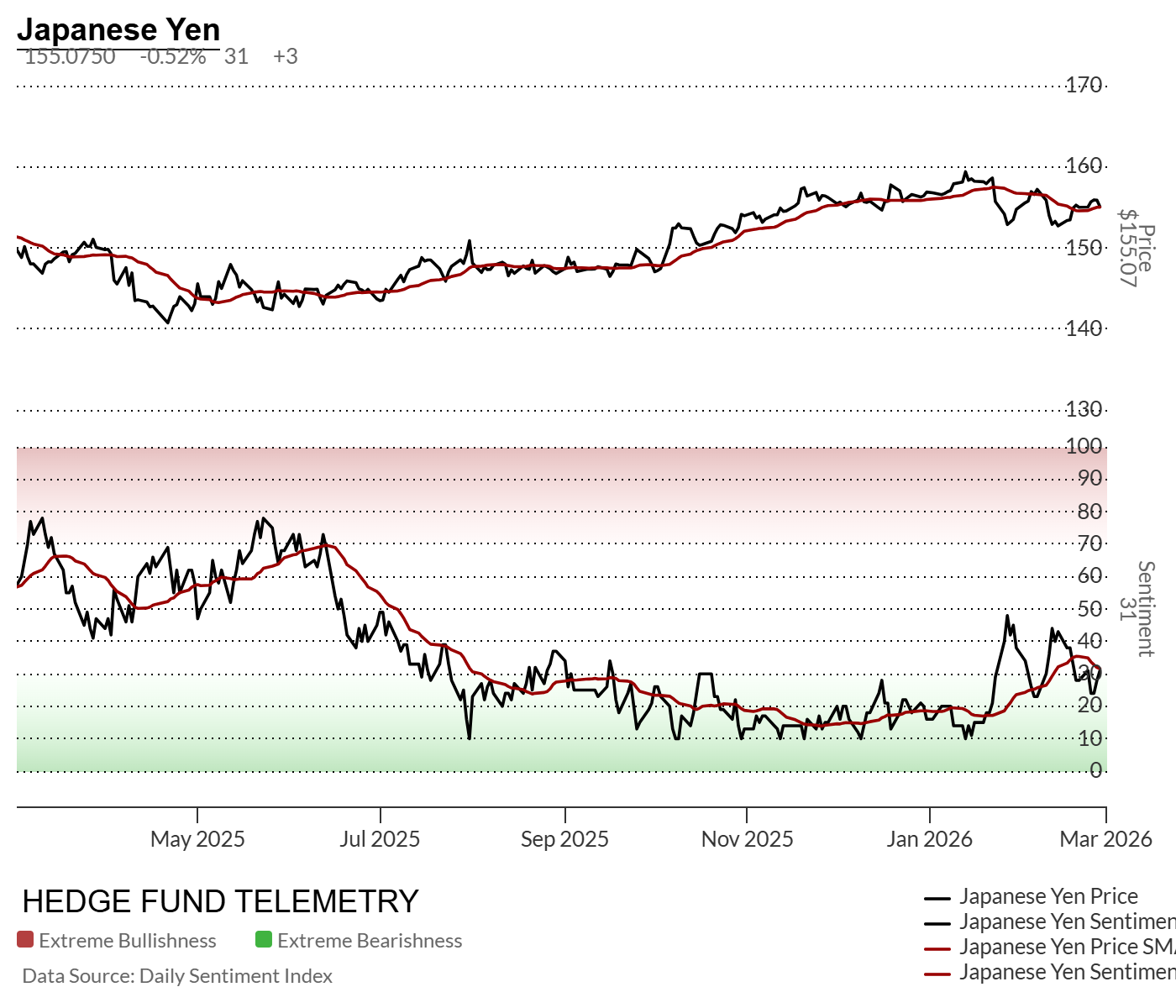The height and width of the screenshot is (1008, 1176).
Task: Click the Data Source: Daily Sentiment Index text
Action: pyautogui.click(x=177, y=976)
